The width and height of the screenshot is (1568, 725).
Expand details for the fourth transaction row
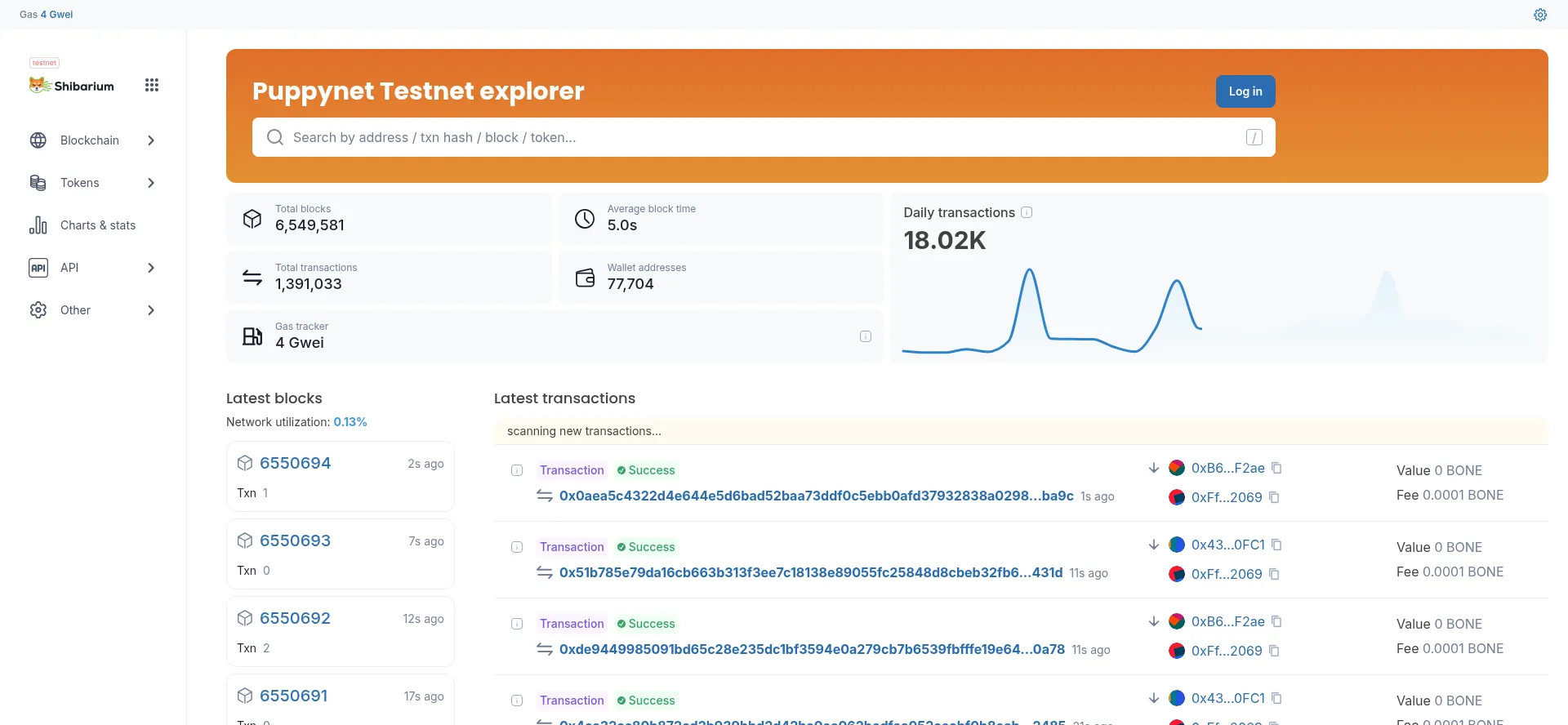(x=517, y=701)
